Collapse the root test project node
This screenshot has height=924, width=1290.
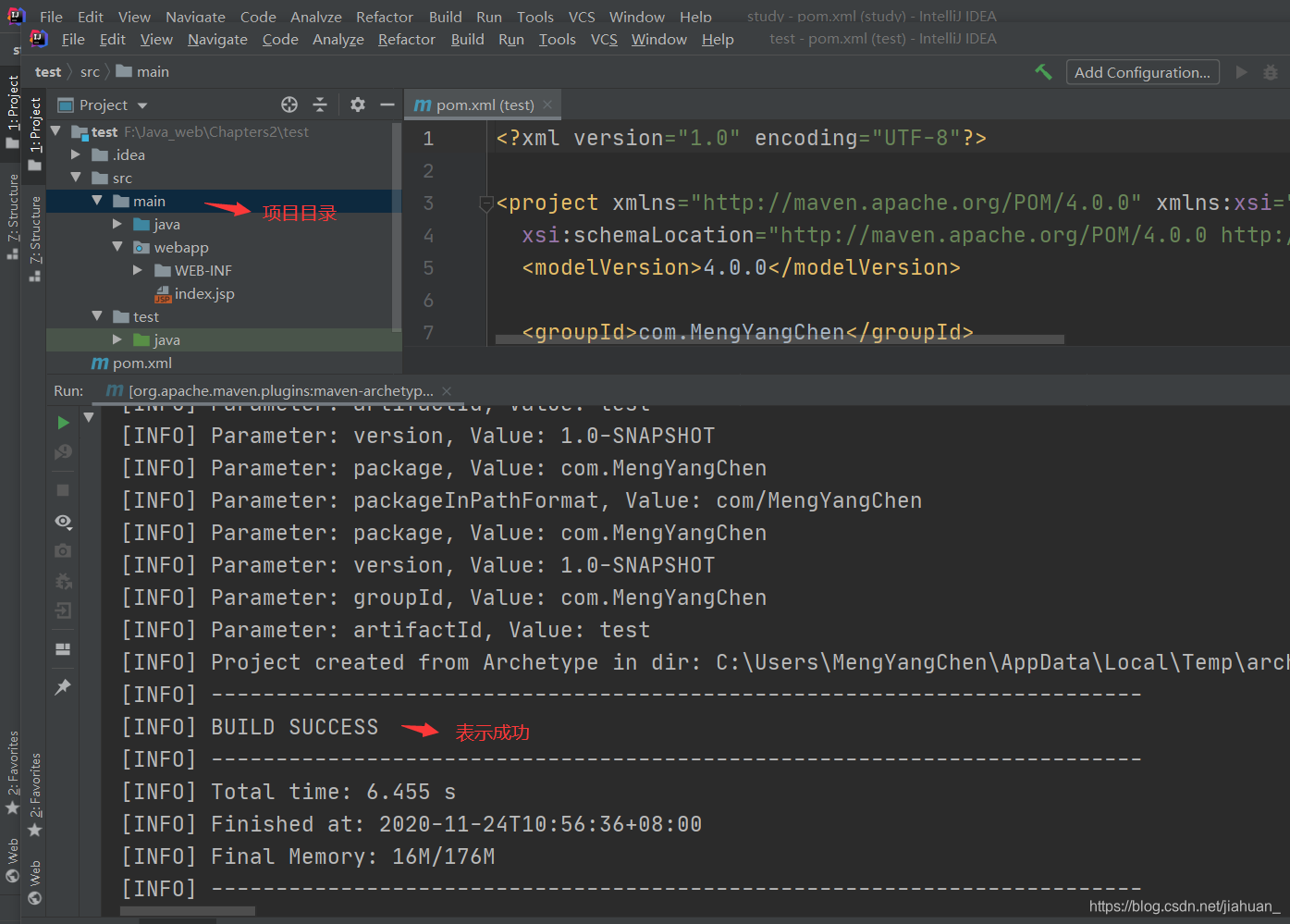point(55,131)
